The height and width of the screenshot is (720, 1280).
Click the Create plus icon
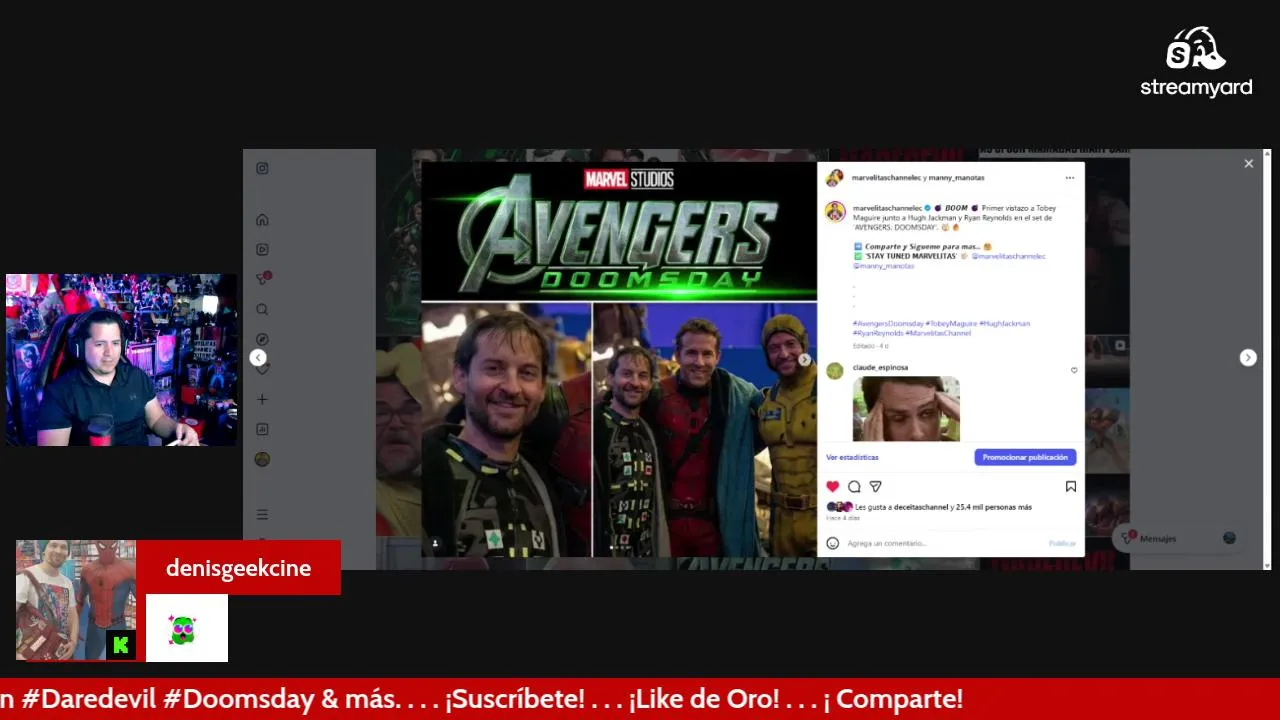[262, 399]
